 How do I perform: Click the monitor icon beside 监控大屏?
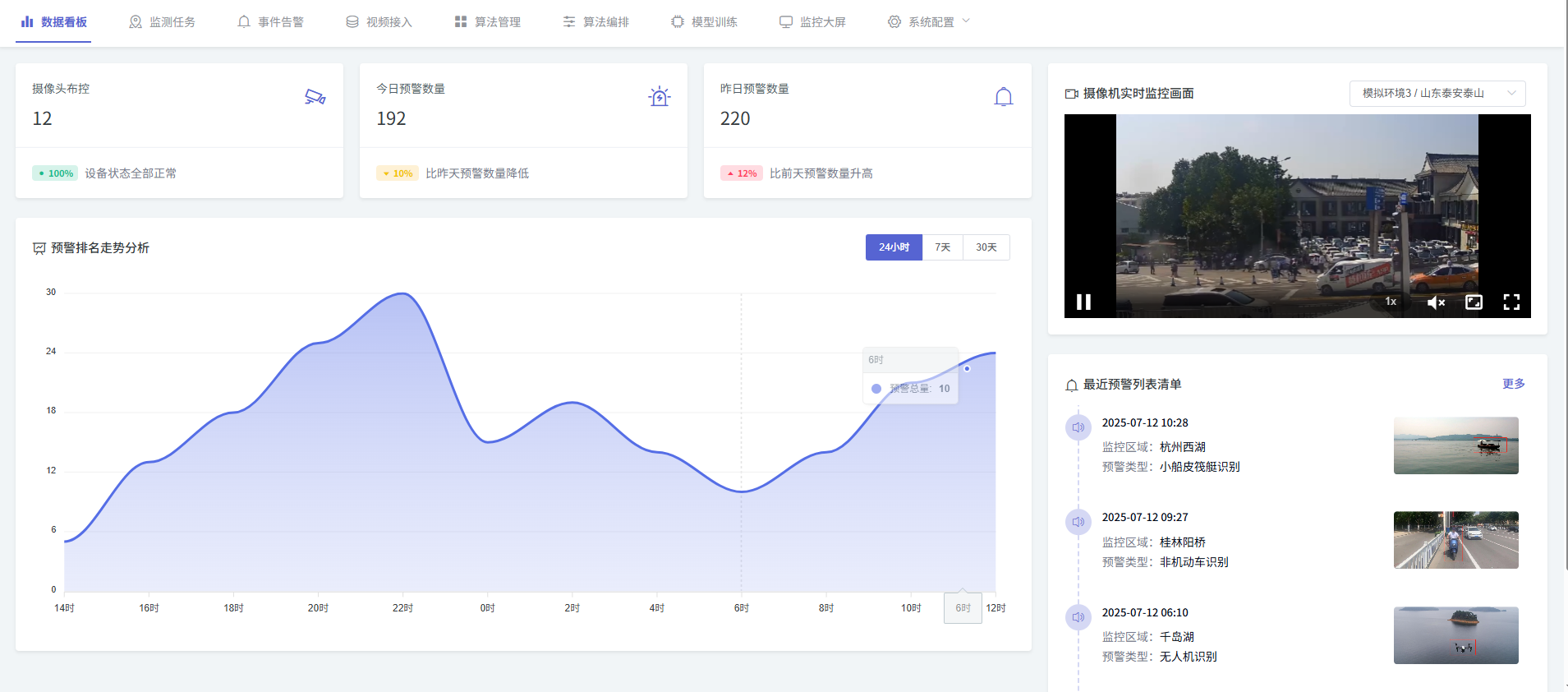(x=786, y=21)
